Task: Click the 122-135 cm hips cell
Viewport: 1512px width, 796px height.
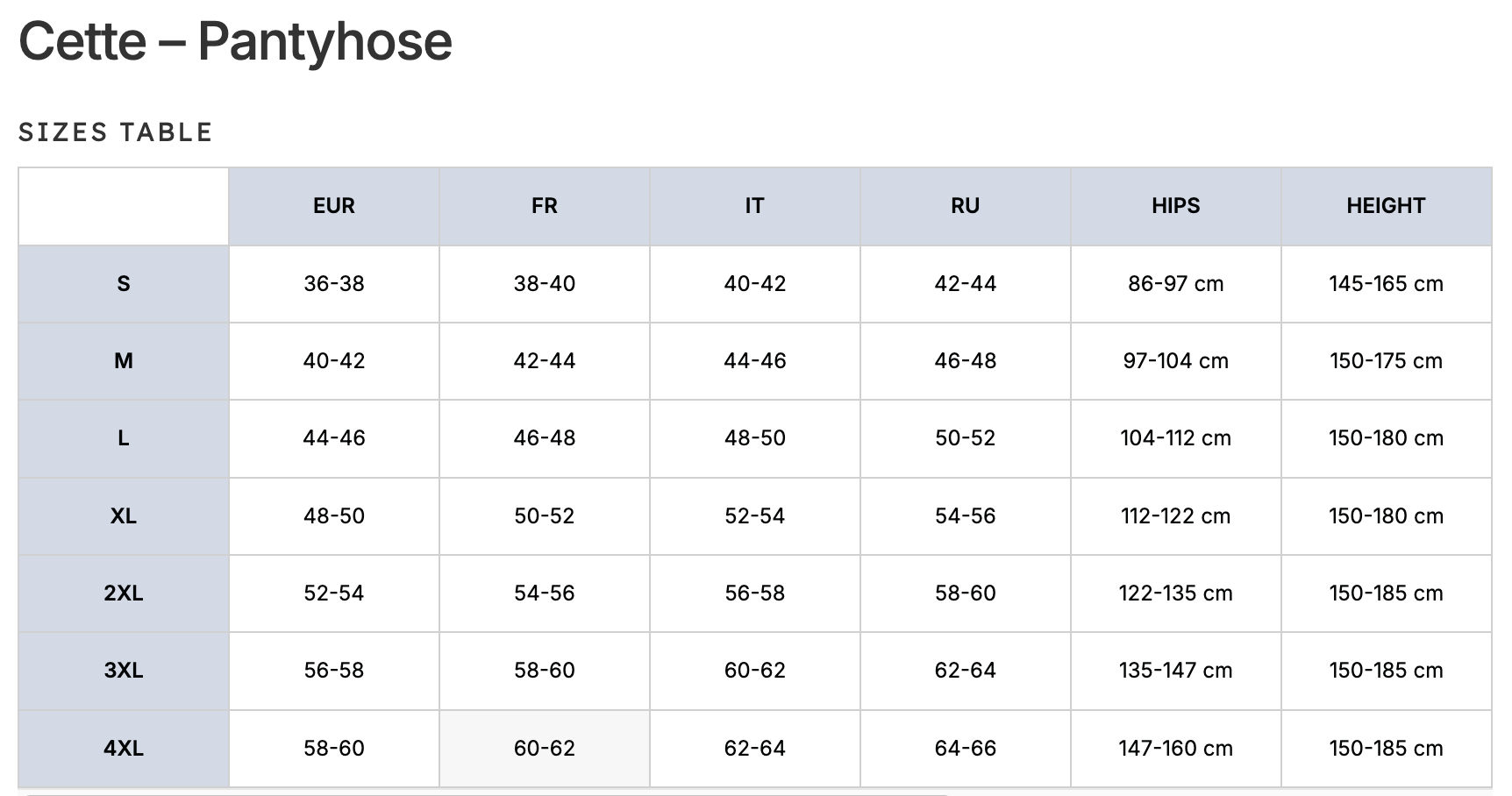Action: coord(1175,593)
